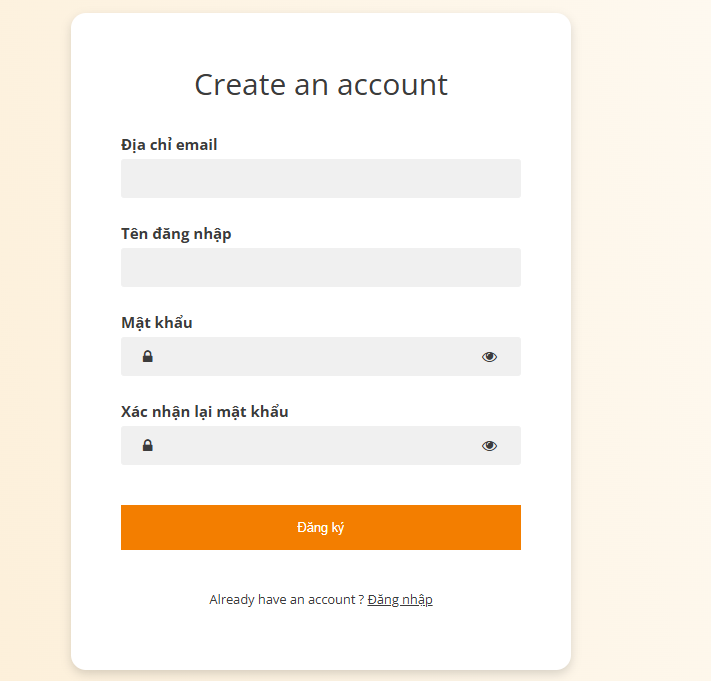Screen dimensions: 711x681
Task: Click the "Already have an account ?" text
Action: pos(286,600)
